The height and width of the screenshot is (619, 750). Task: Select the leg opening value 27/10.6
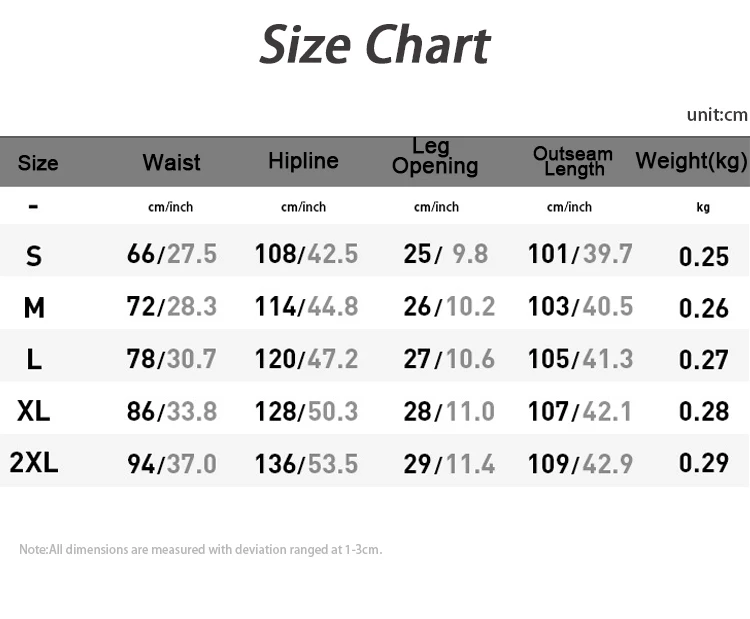[449, 359]
